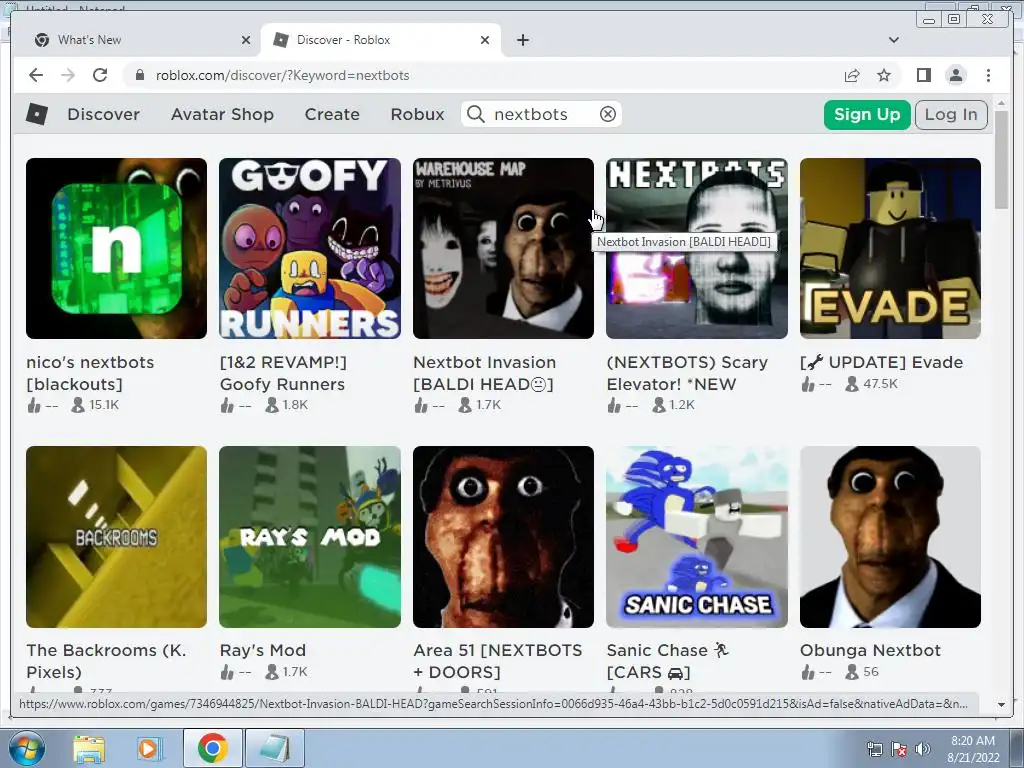Viewport: 1024px width, 768px height.
Task: Click '[UPDATE] Evade' title link
Action: 882,362
